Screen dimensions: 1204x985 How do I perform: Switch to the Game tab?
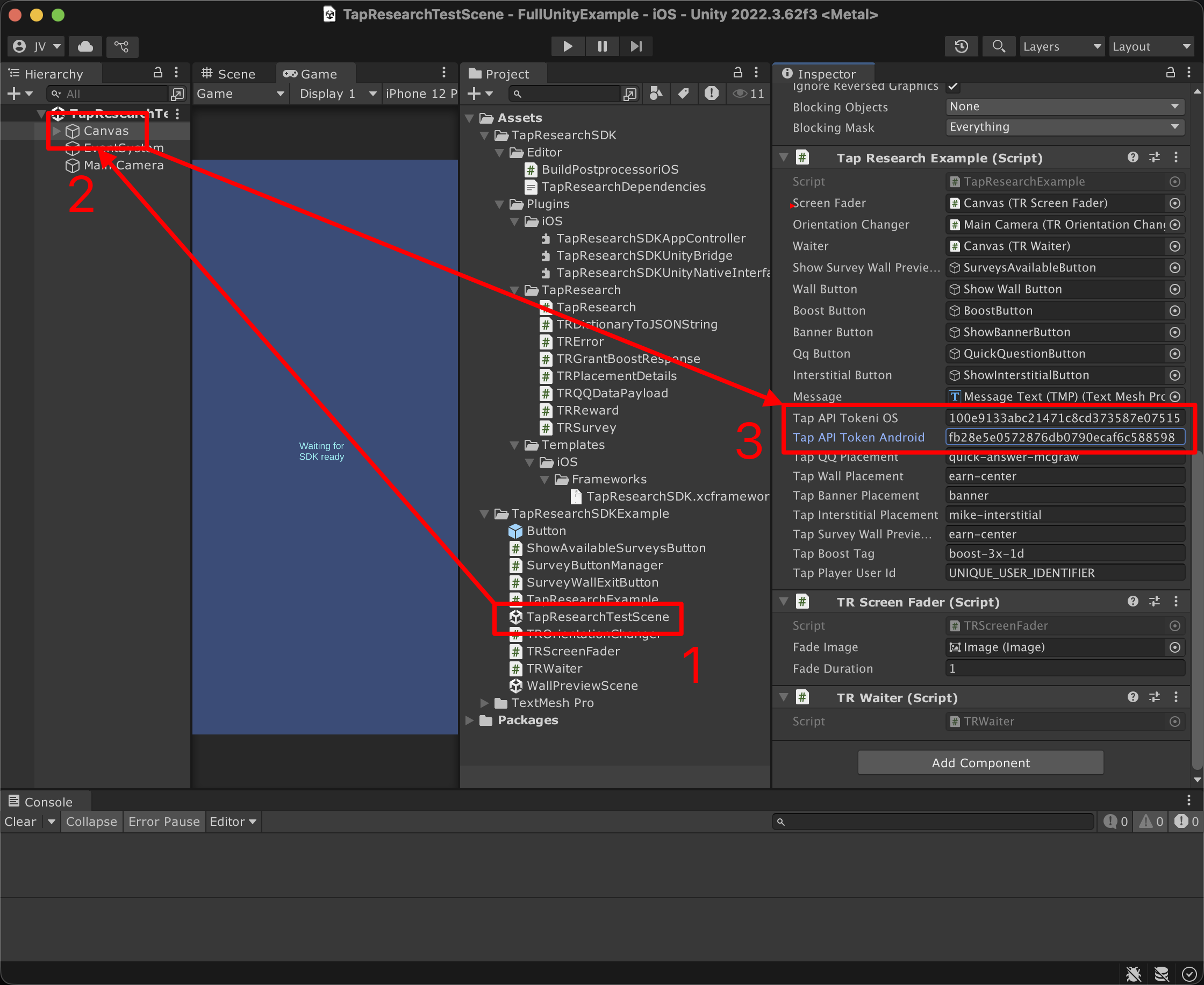(310, 74)
